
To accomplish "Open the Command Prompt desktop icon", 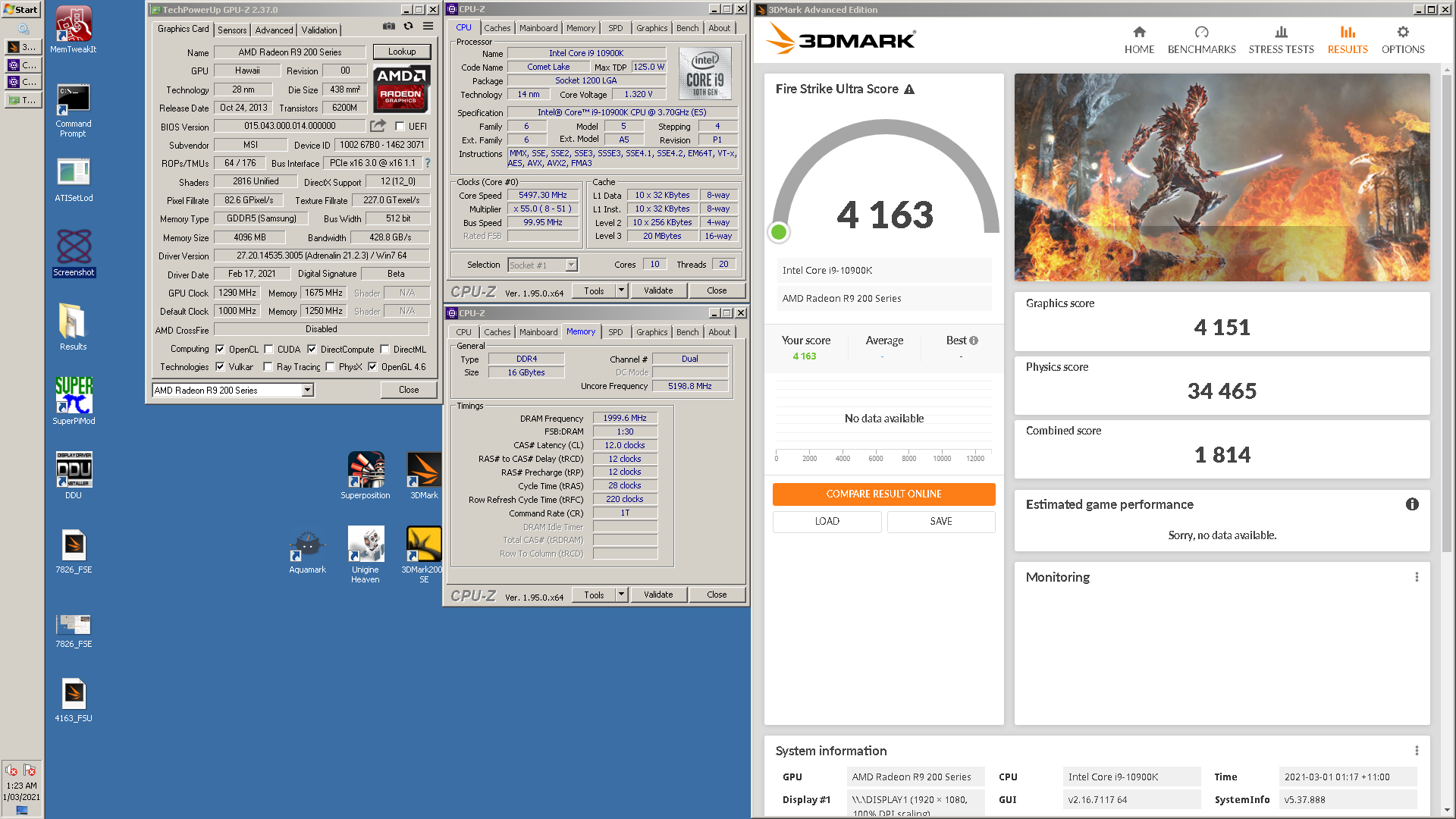I will pos(74,110).
